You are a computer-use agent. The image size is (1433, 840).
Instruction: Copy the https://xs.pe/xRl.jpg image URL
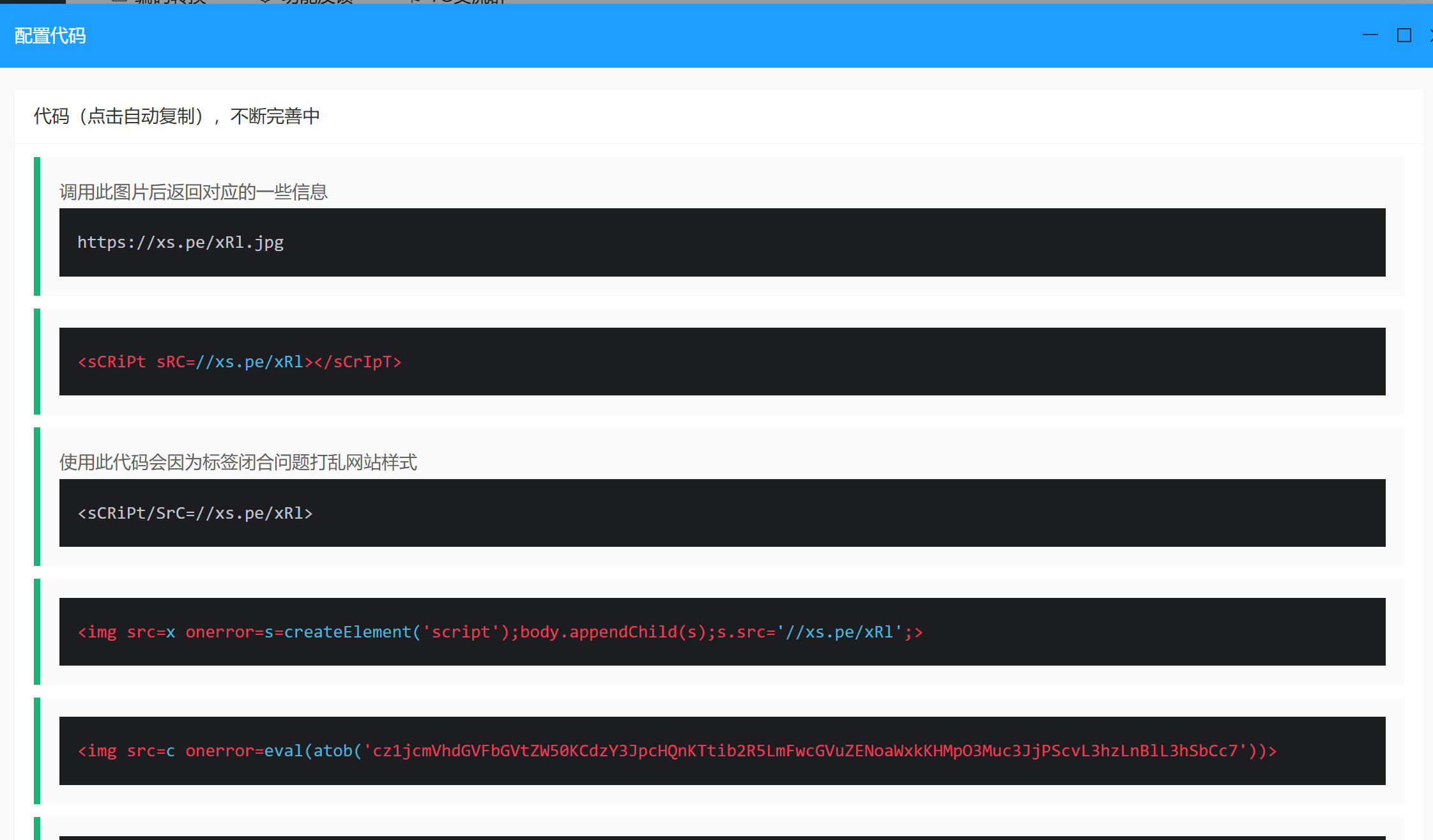180,243
